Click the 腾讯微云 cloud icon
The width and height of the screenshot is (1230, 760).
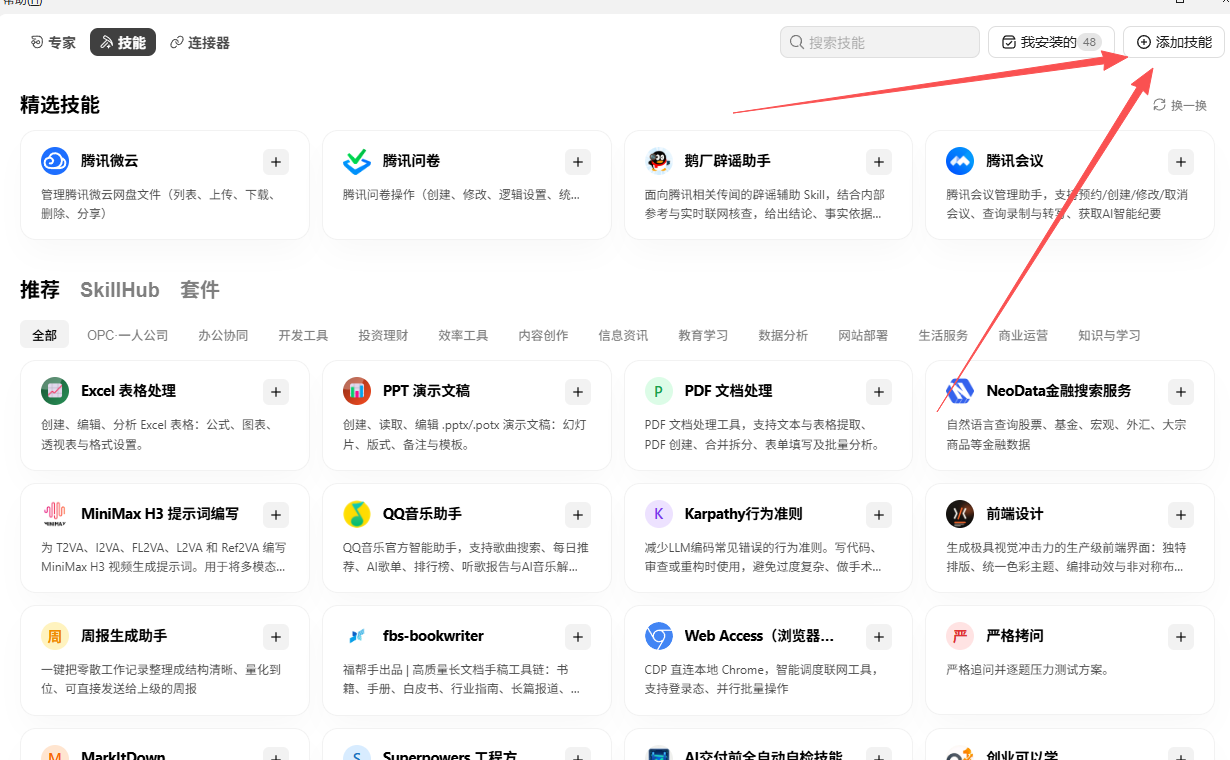[55, 161]
